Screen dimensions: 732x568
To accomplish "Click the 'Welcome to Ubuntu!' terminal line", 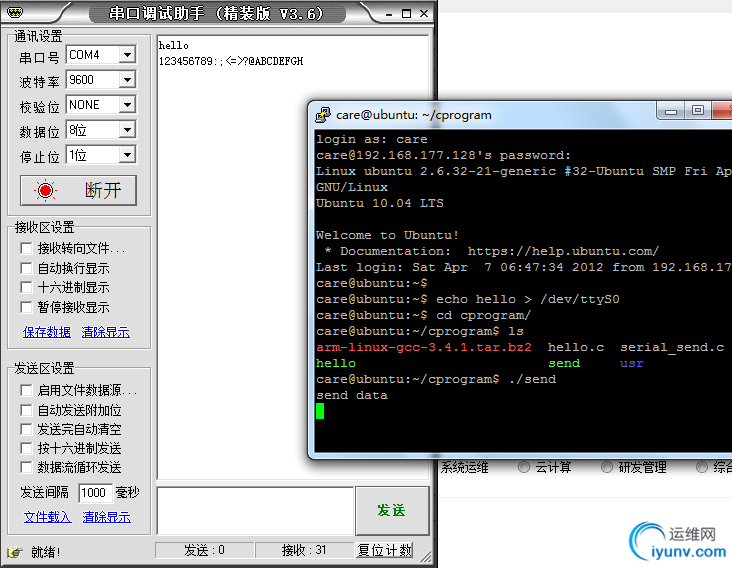I will pos(387,235).
